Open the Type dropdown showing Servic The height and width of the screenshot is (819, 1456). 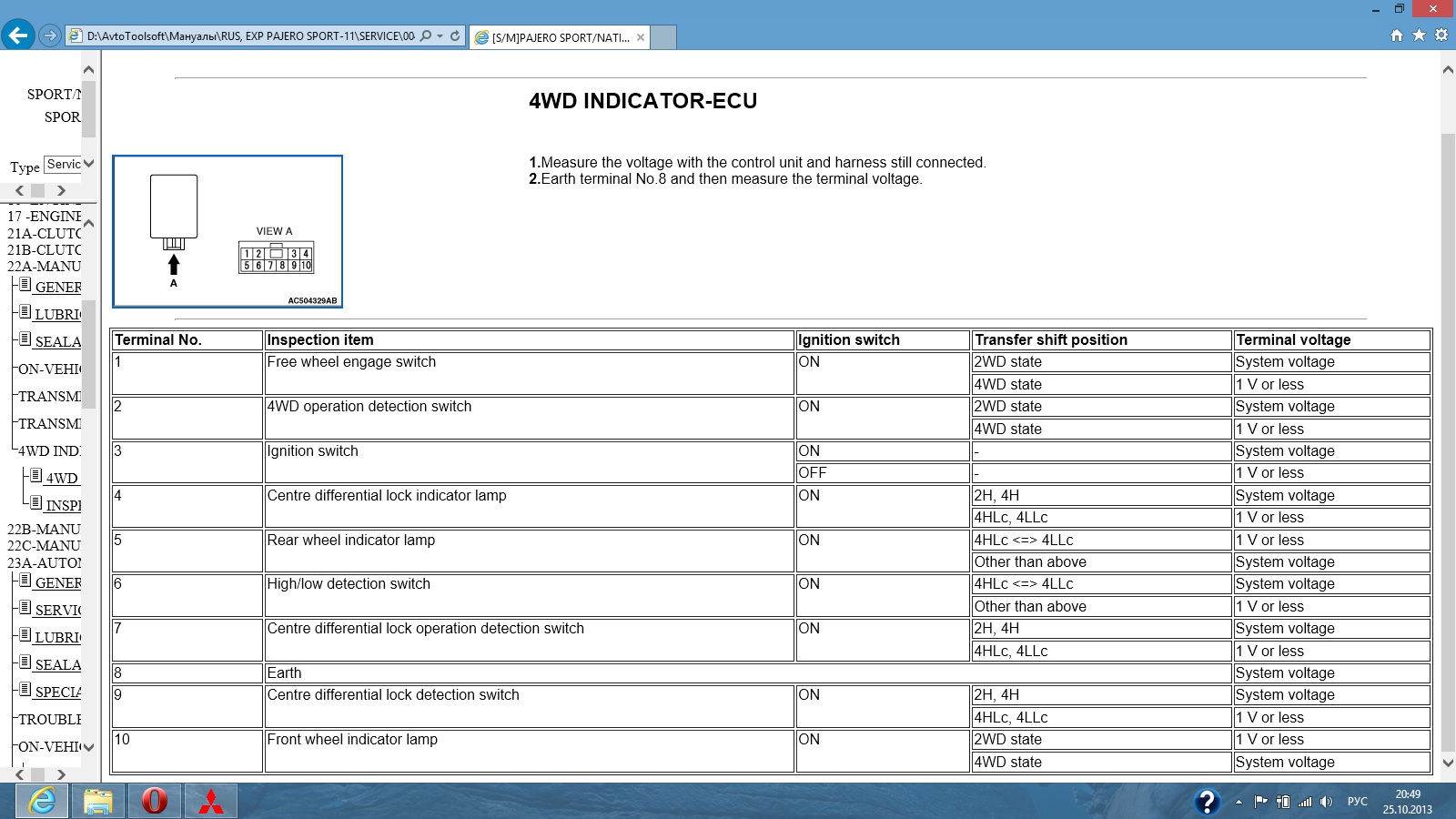point(69,164)
